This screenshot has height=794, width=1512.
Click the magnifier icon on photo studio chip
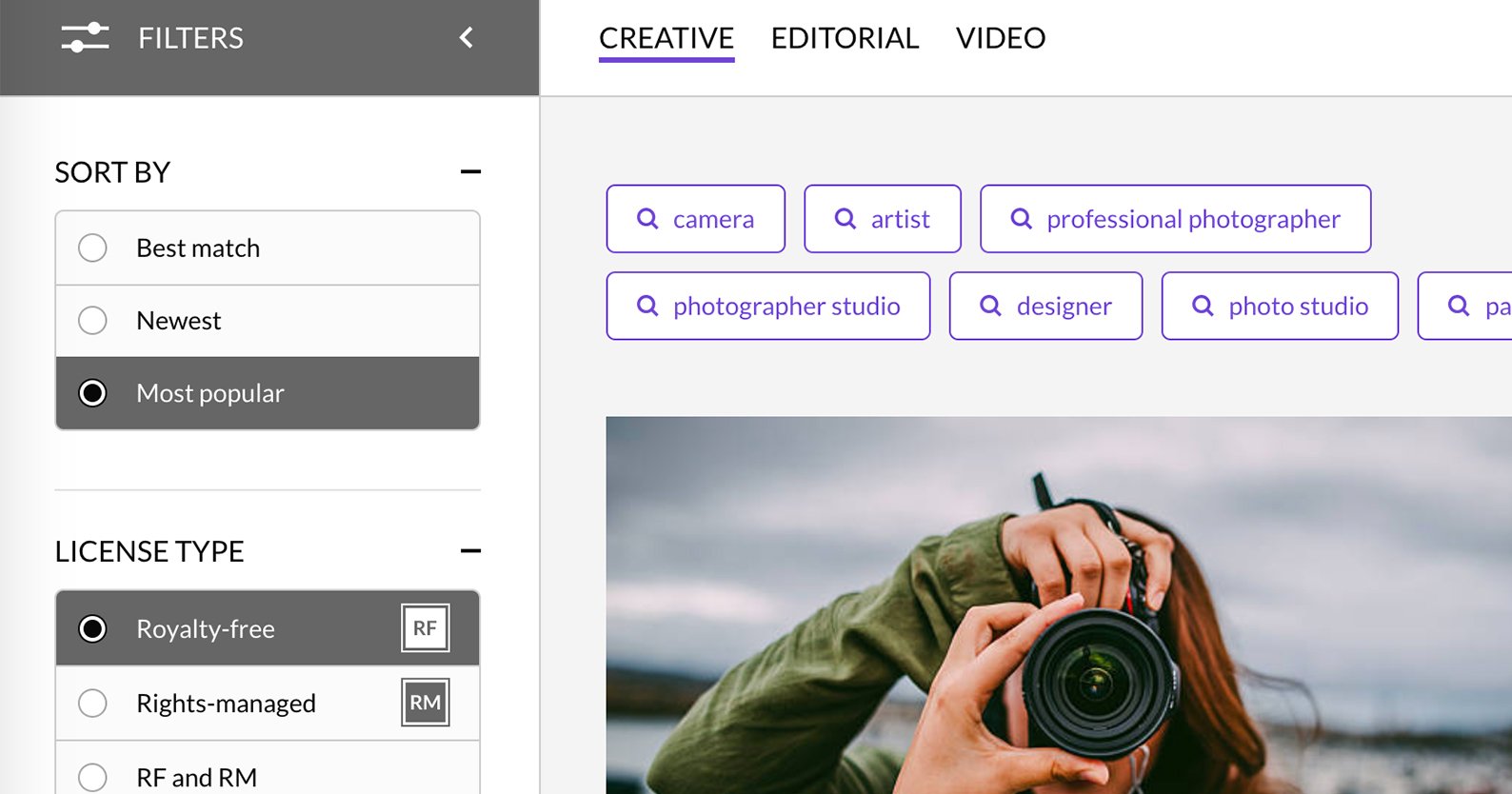[1204, 306]
